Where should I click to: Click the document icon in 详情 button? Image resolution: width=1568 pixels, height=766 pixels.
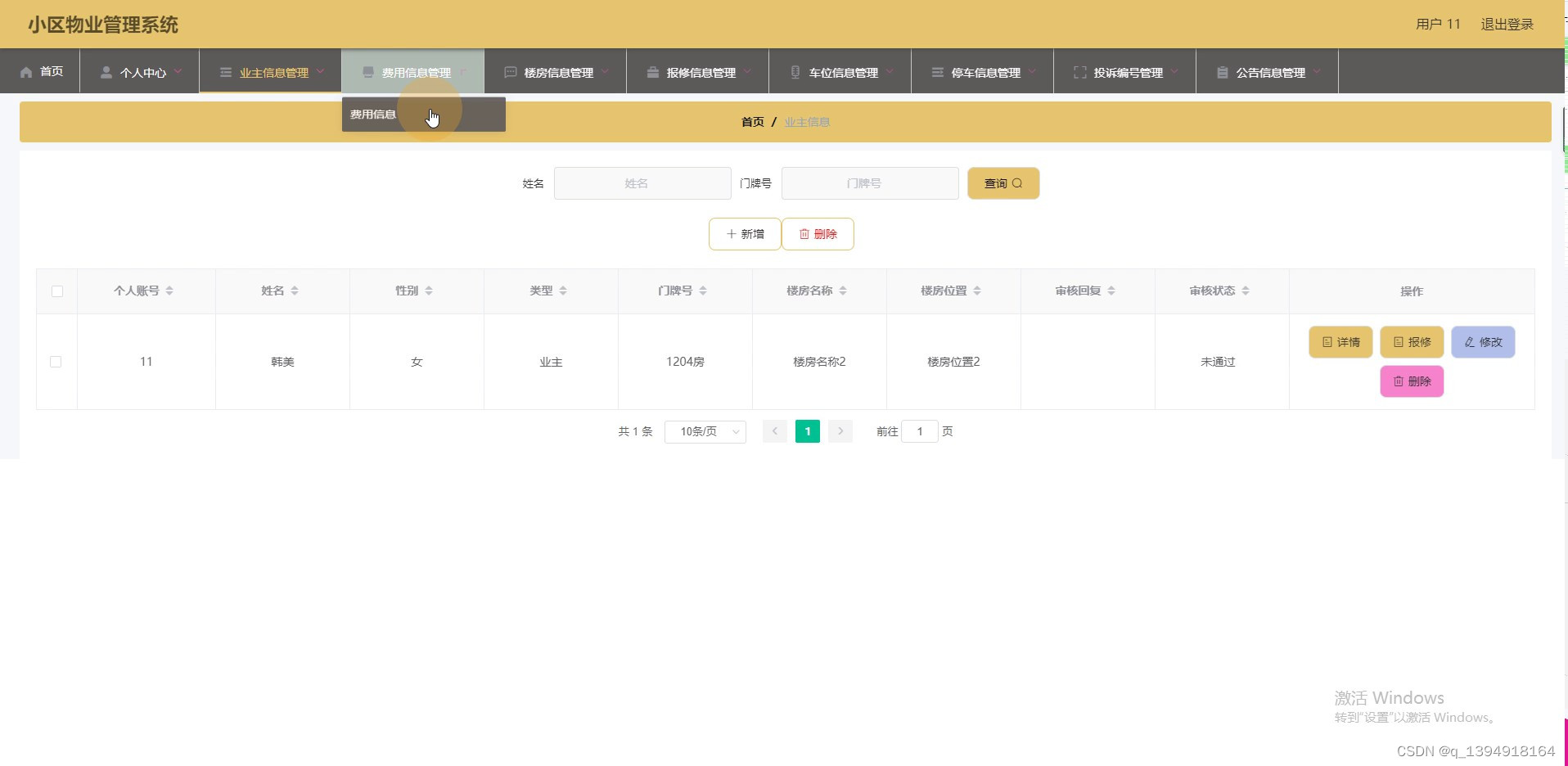1327,342
